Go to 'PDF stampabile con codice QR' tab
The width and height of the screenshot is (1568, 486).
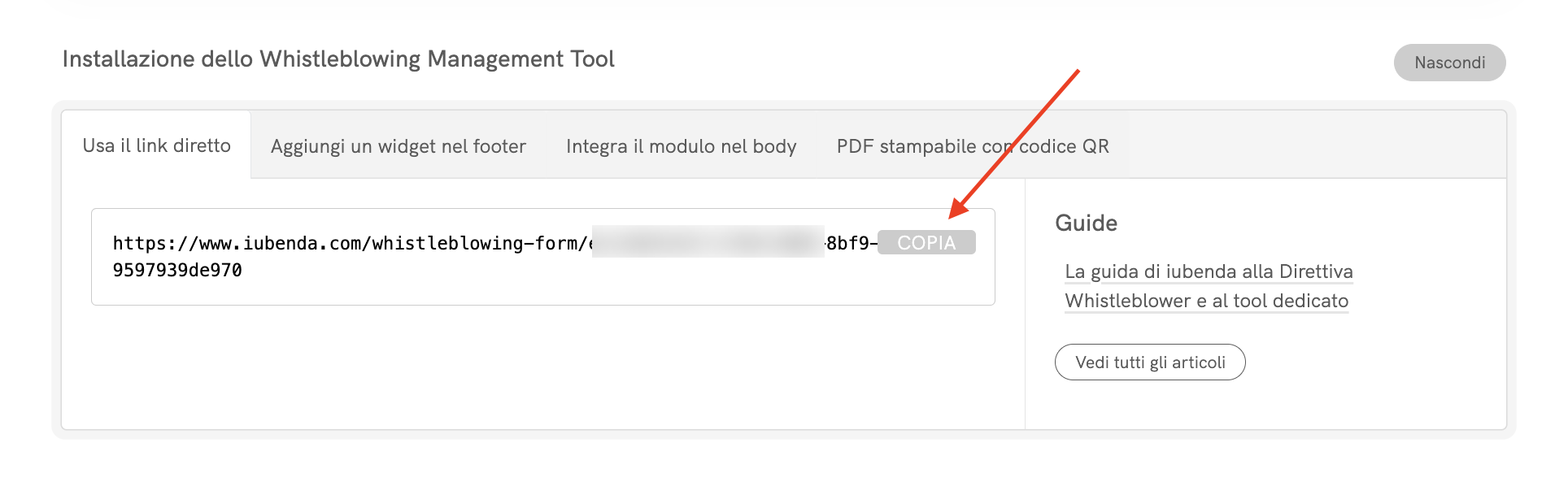pos(972,146)
